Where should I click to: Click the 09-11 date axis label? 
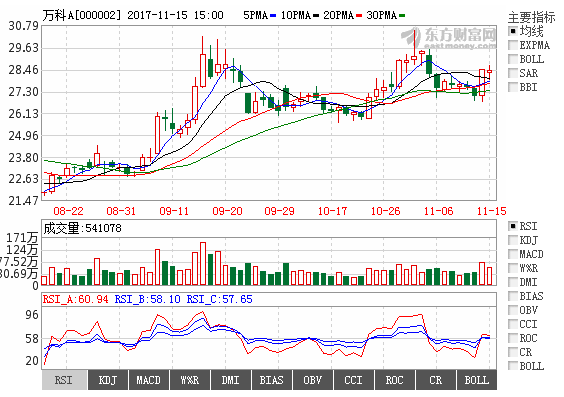coord(174,211)
